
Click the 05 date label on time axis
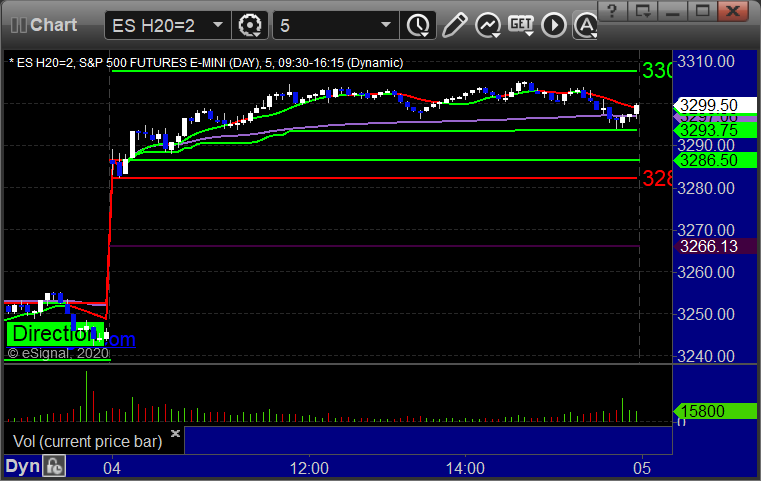[x=642, y=468]
